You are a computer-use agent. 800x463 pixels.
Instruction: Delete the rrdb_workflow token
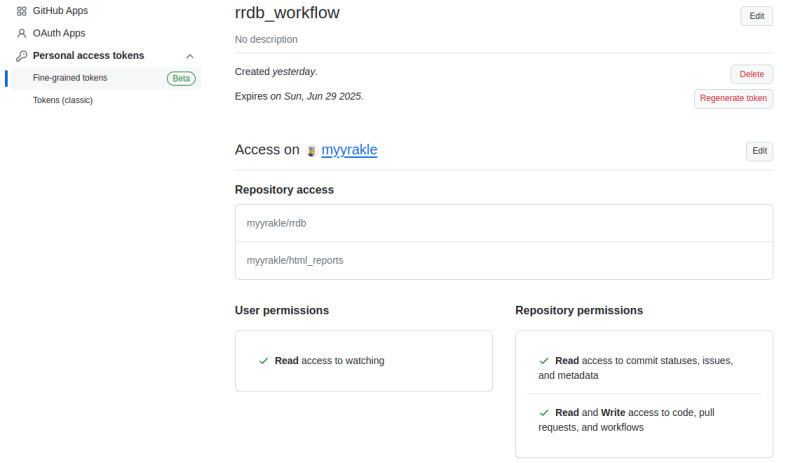coord(751,74)
